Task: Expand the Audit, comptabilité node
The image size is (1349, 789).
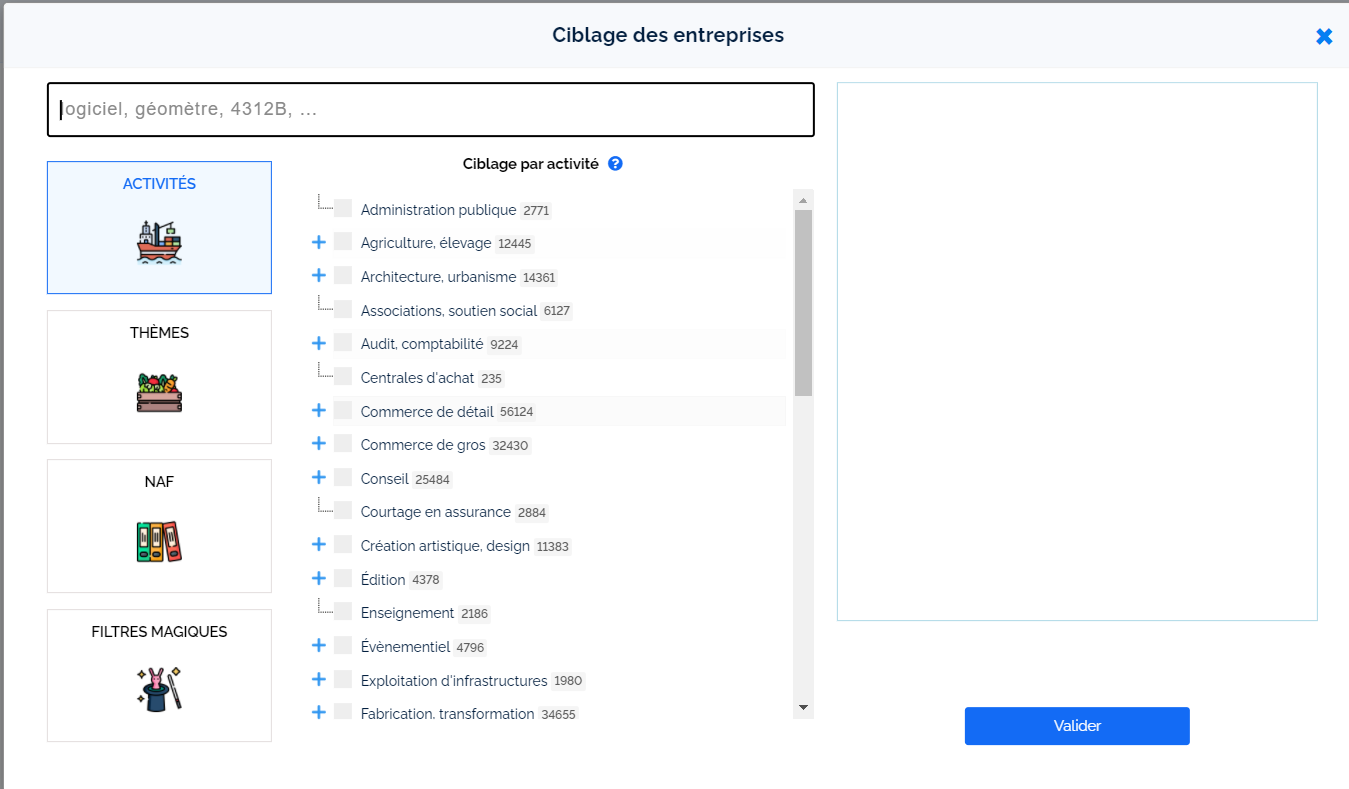Action: (x=319, y=343)
